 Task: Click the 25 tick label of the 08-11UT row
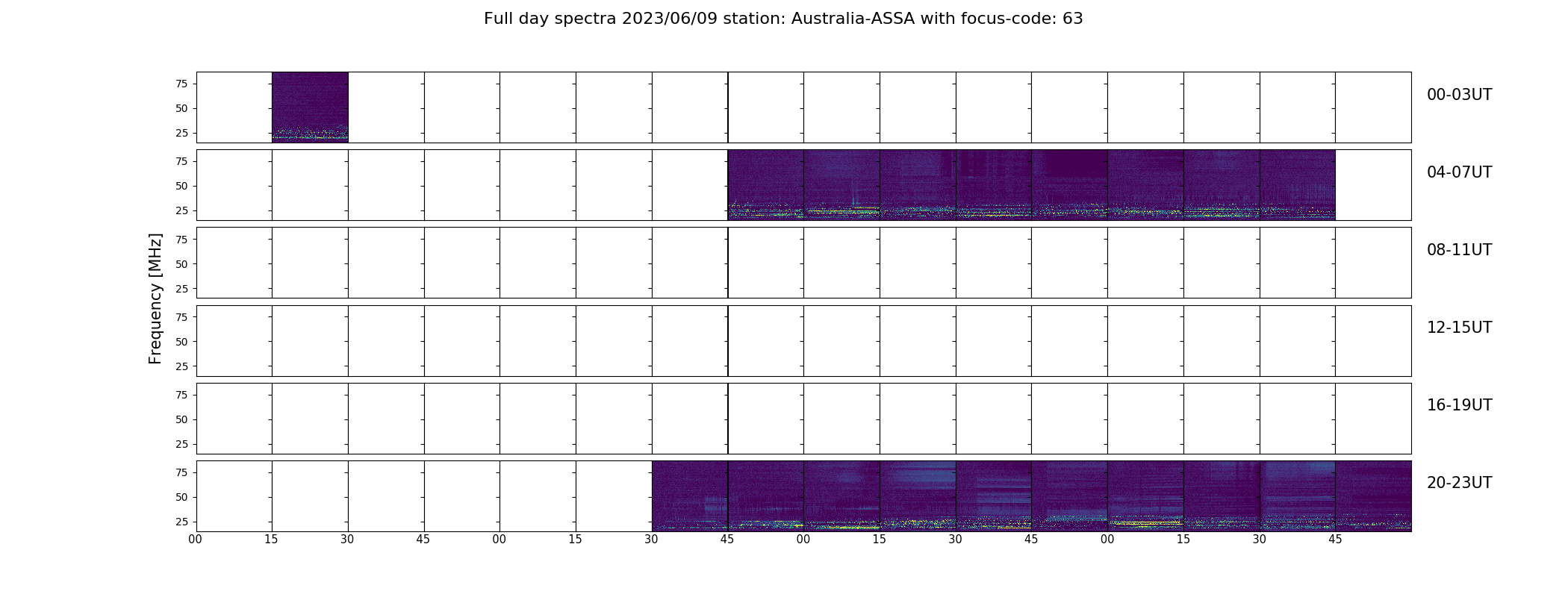181,289
